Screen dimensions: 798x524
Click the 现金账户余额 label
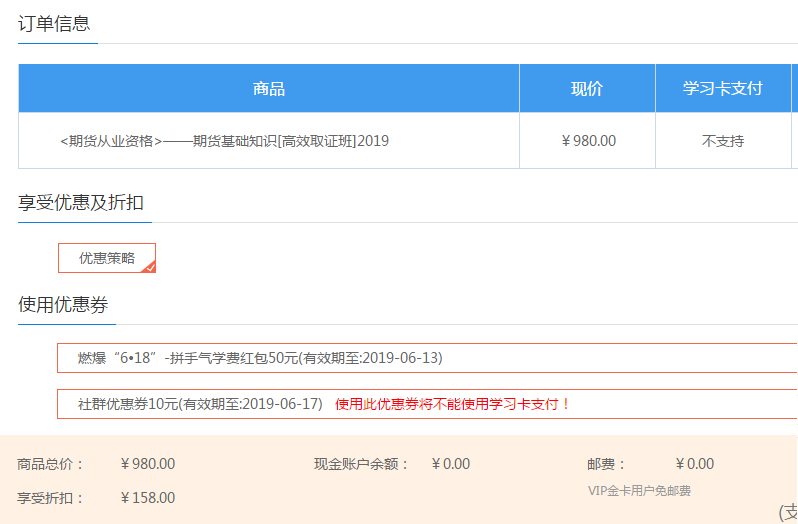click(361, 464)
